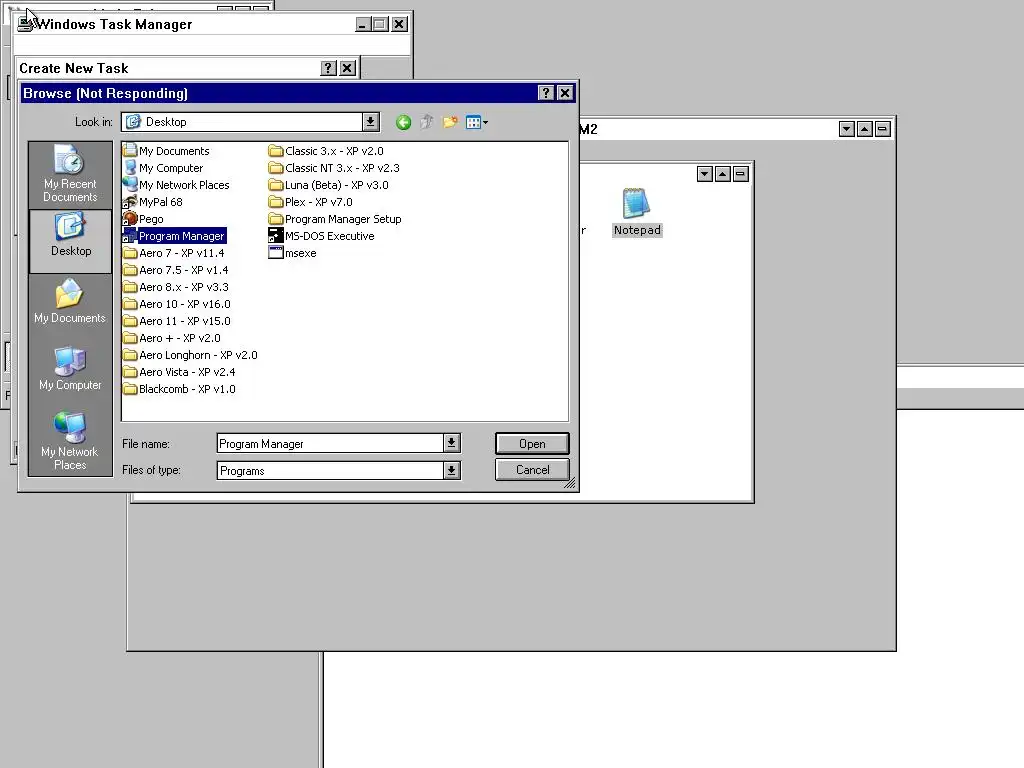Select the Luna (Beta) - XP v3.0 folder
The height and width of the screenshot is (768, 1024).
click(x=328, y=185)
